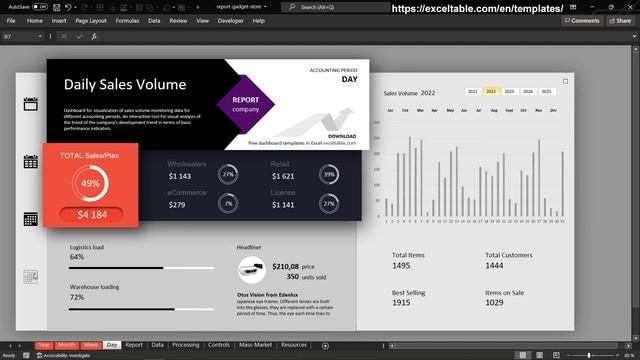Click Accessibility: Investigate in status bar
This screenshot has height=360, width=640.
point(63,356)
